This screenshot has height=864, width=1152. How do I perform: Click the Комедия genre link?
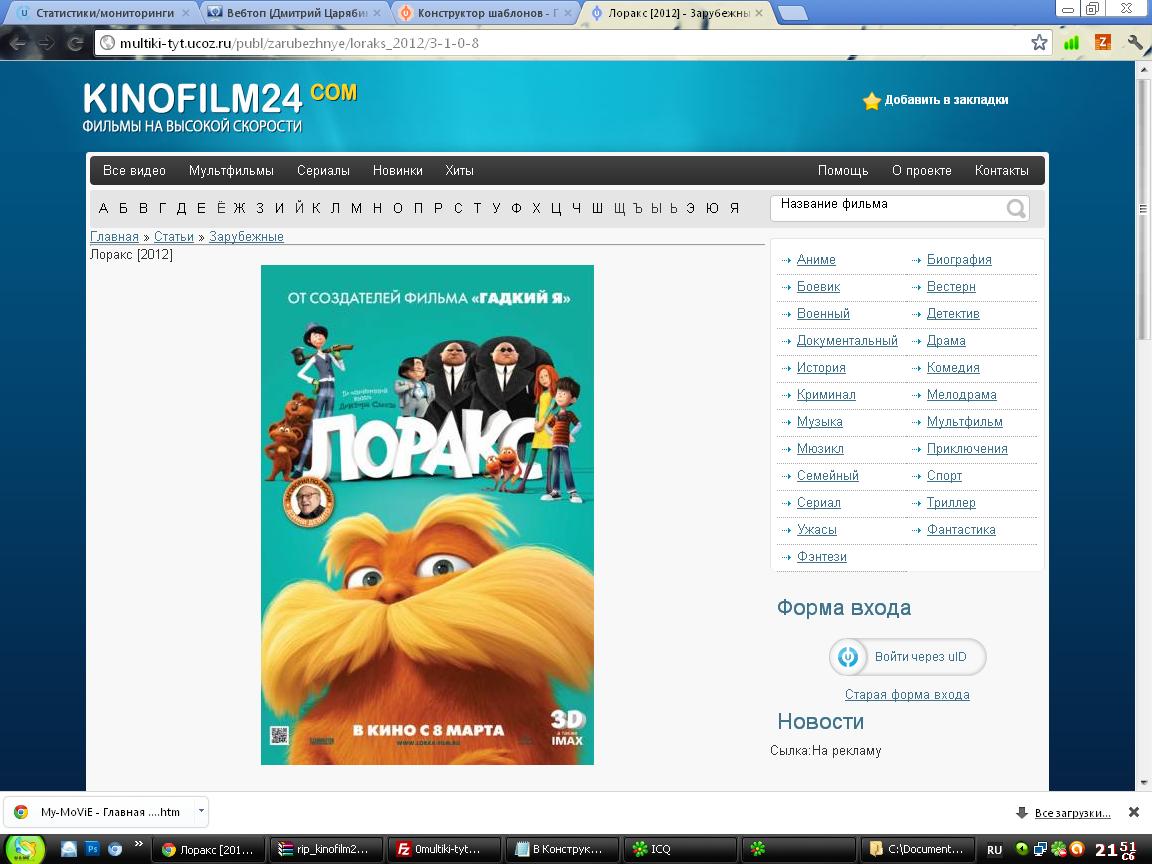pos(953,368)
